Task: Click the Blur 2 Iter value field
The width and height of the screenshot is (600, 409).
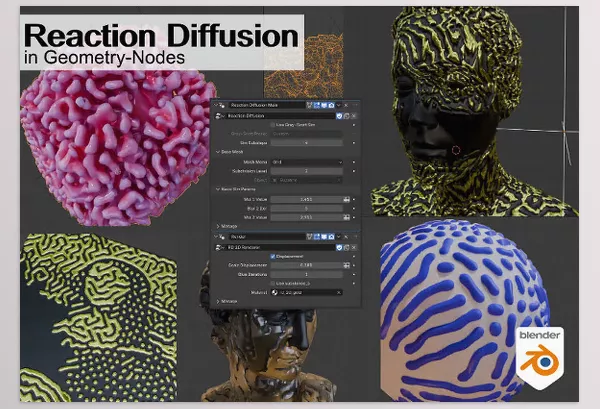Action: coord(307,209)
